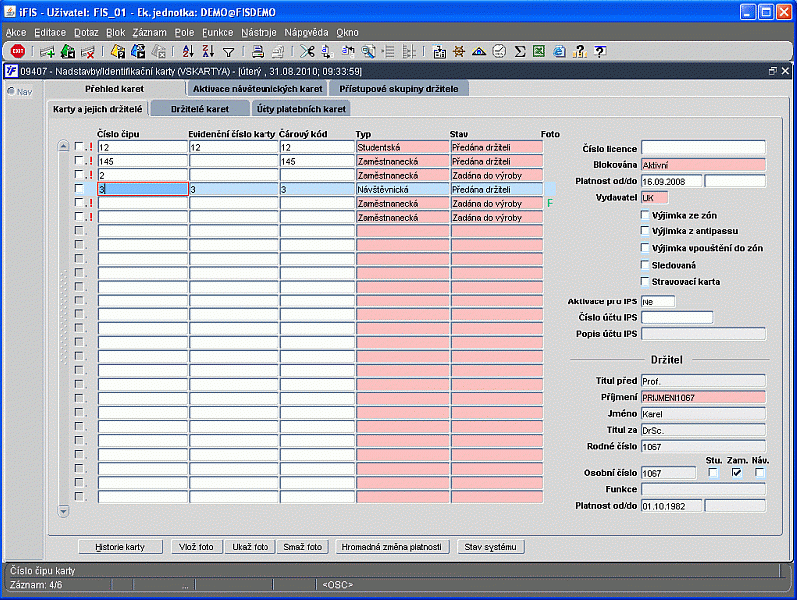Screen dimensions: 797x600
Task: Click the Číslo účtu IPS input field
Action: click(677, 317)
